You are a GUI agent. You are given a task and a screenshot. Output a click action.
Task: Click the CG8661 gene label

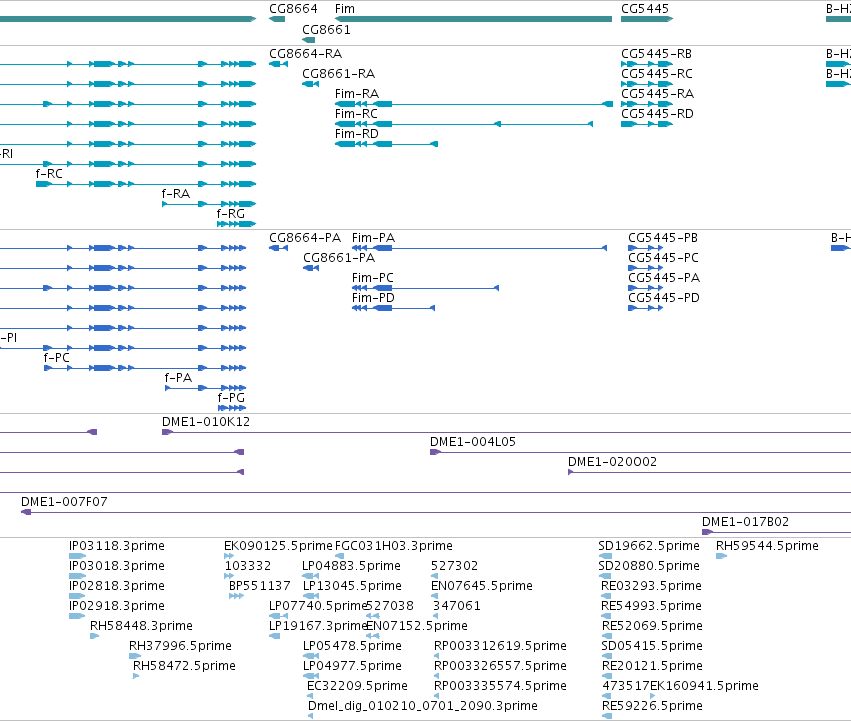click(x=326, y=29)
